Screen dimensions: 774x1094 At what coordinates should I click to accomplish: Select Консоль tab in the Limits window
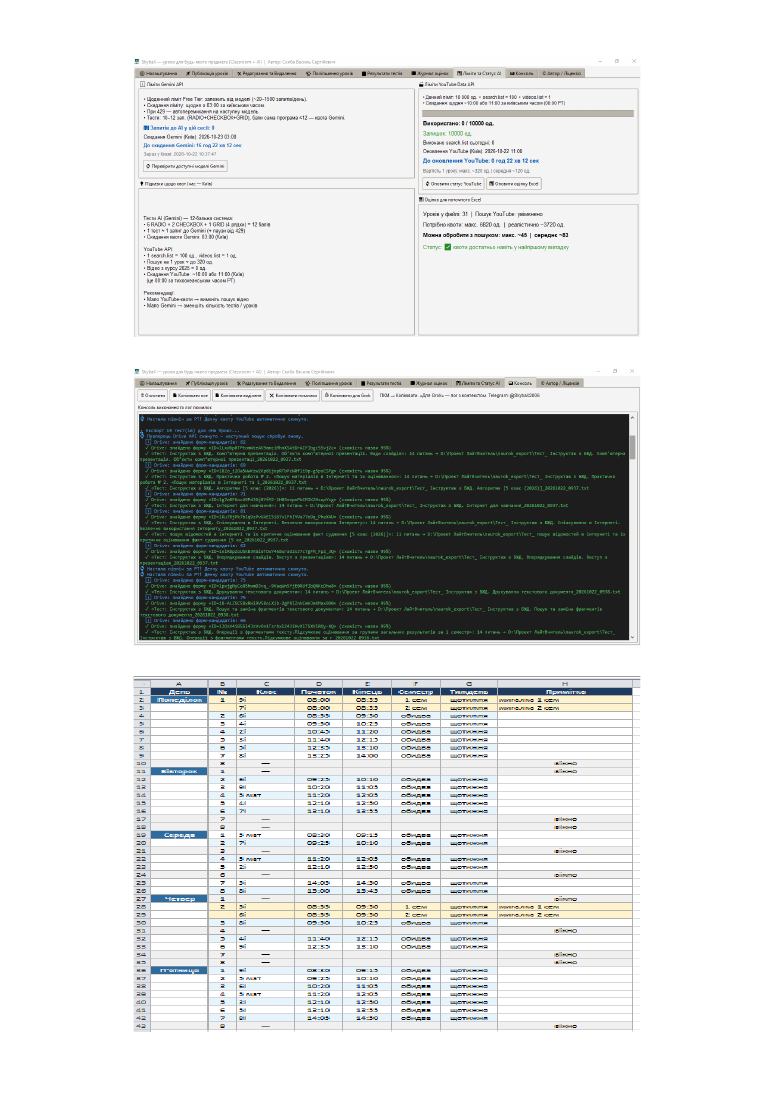521,73
